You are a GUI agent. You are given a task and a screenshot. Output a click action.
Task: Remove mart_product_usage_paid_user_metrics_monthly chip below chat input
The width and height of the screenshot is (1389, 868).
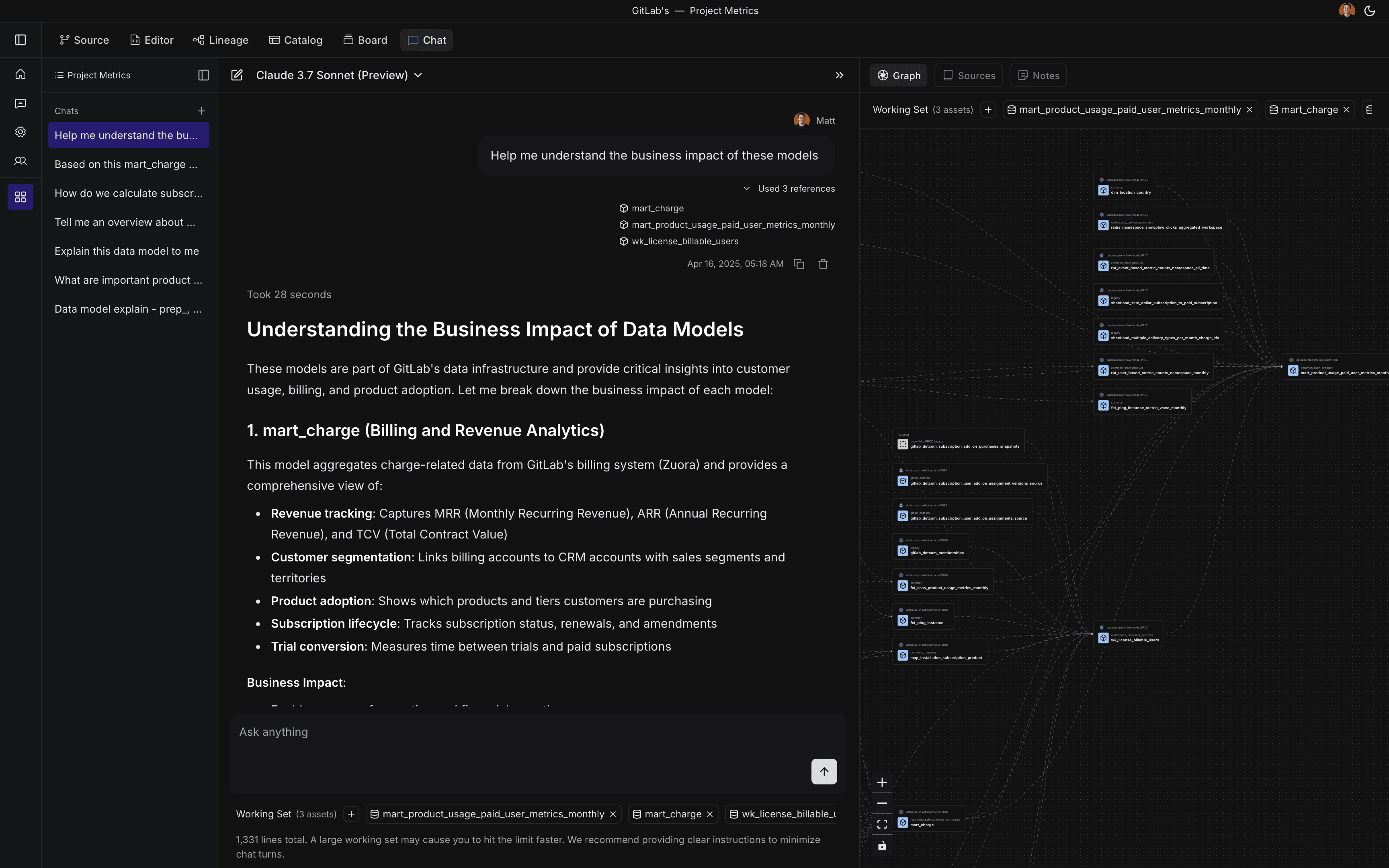coord(613,814)
